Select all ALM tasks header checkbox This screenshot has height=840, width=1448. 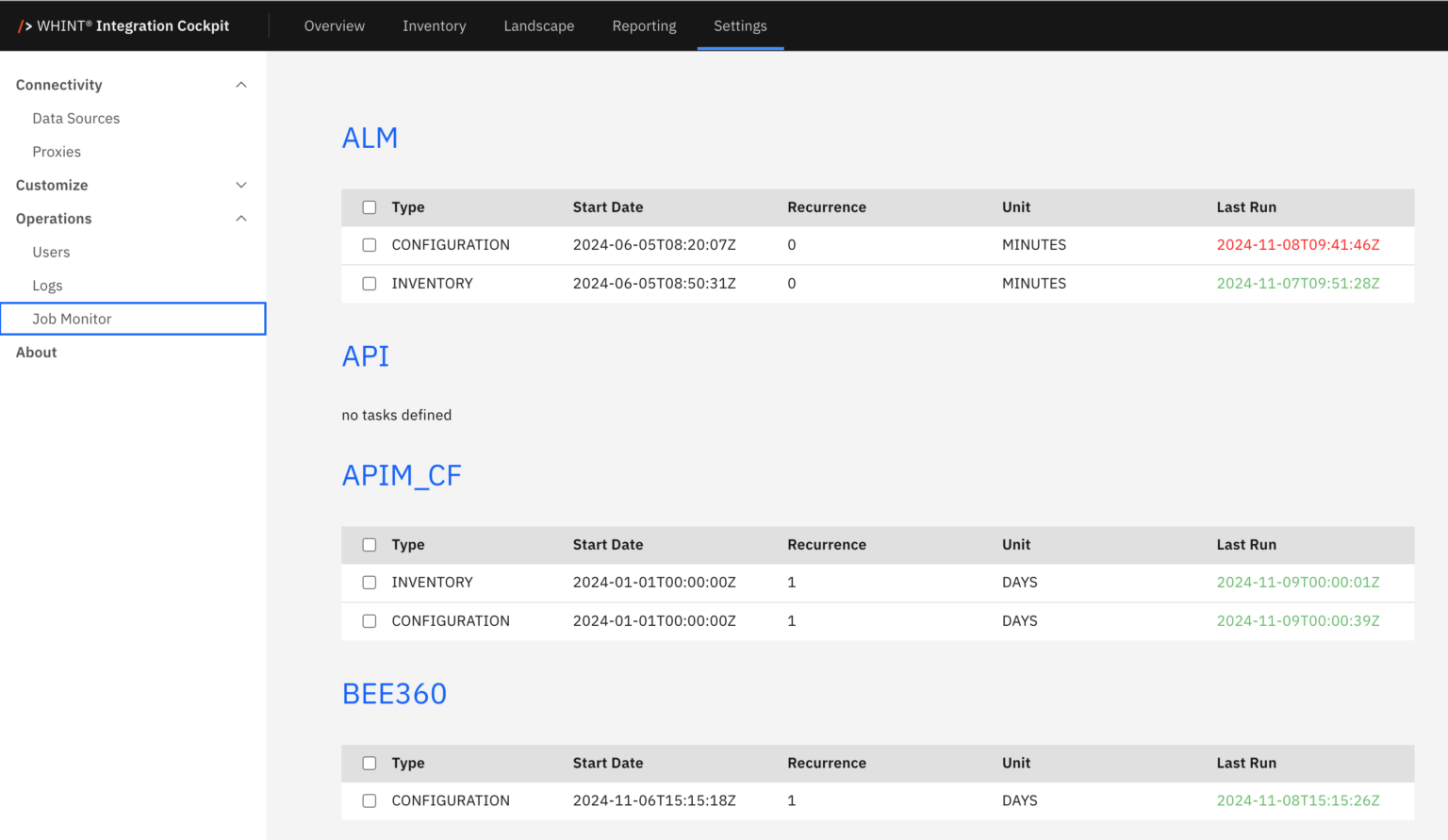point(370,207)
